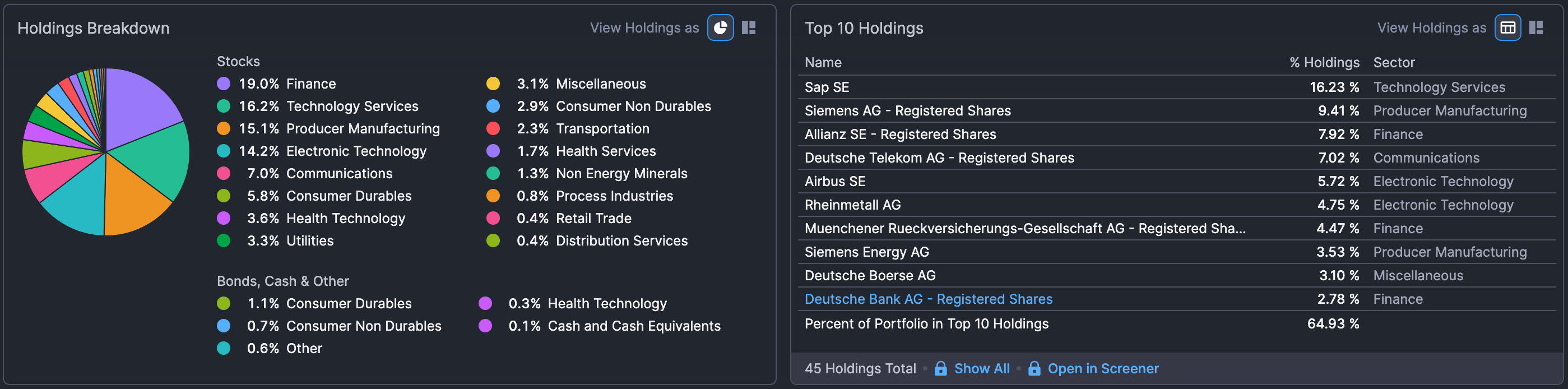
Task: Switch Holdings Breakdown to treemap view
Action: tap(749, 27)
